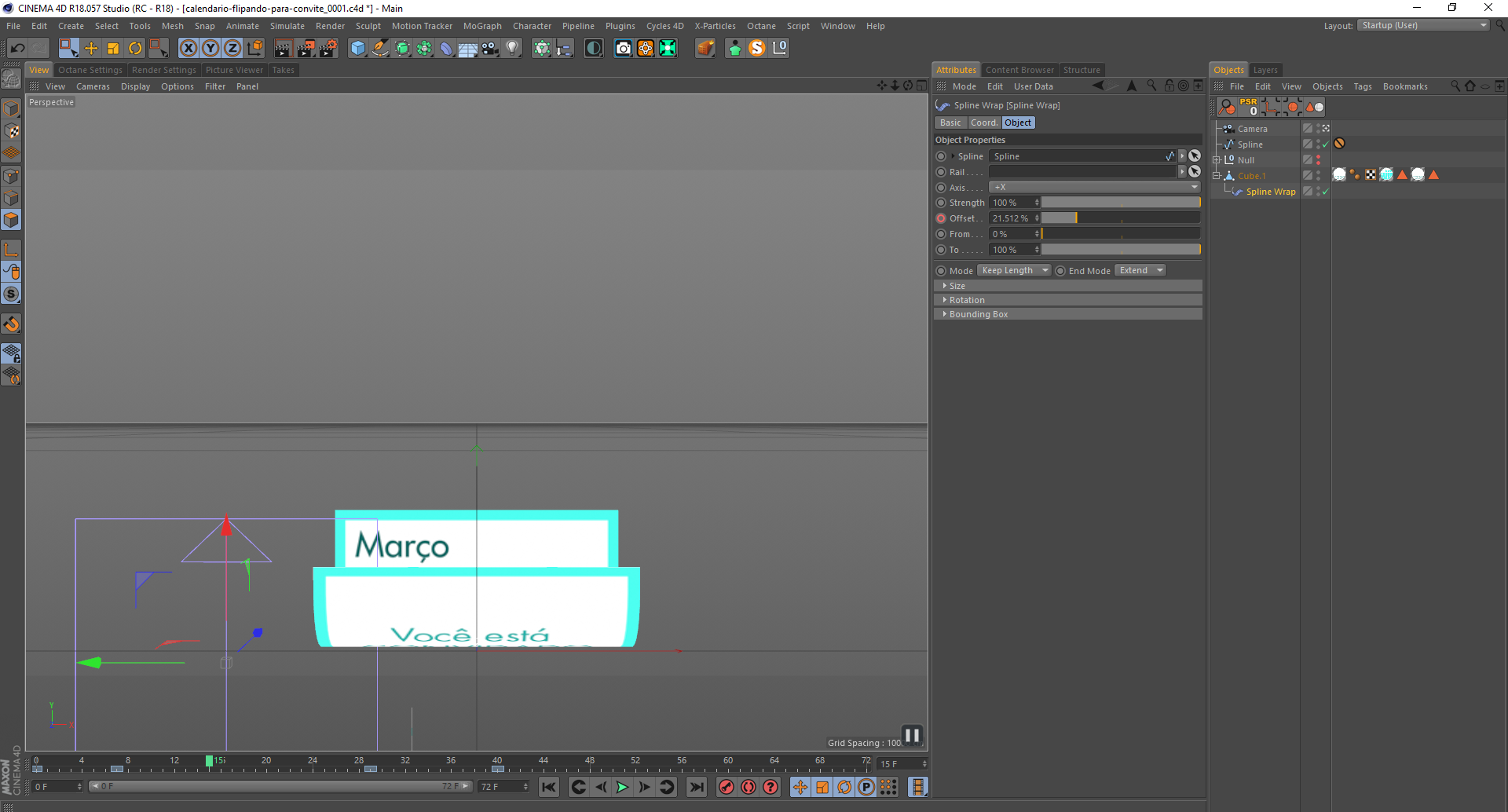The image size is (1508, 812).
Task: Click the To percentage slider bar
Action: pos(1122,250)
